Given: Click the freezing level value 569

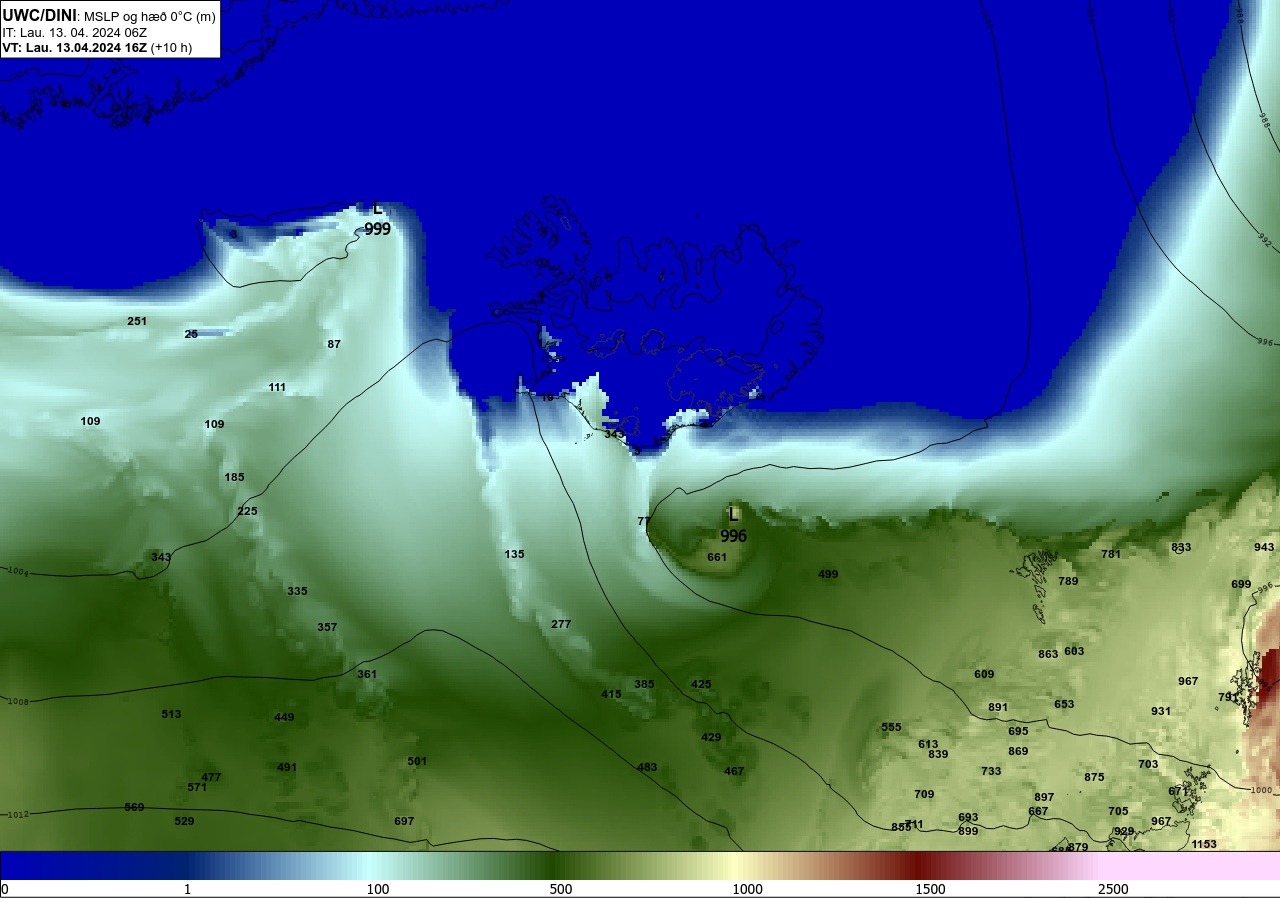Looking at the screenshot, I should pyautogui.click(x=134, y=807).
